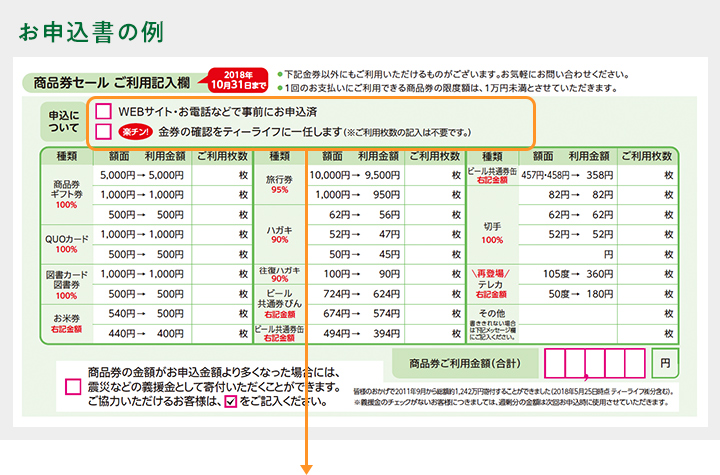Image resolution: width=720 pixels, height=475 pixels.
Task: Click the 枚 cell for QUOカード 1,000円 row
Action: pos(222,234)
